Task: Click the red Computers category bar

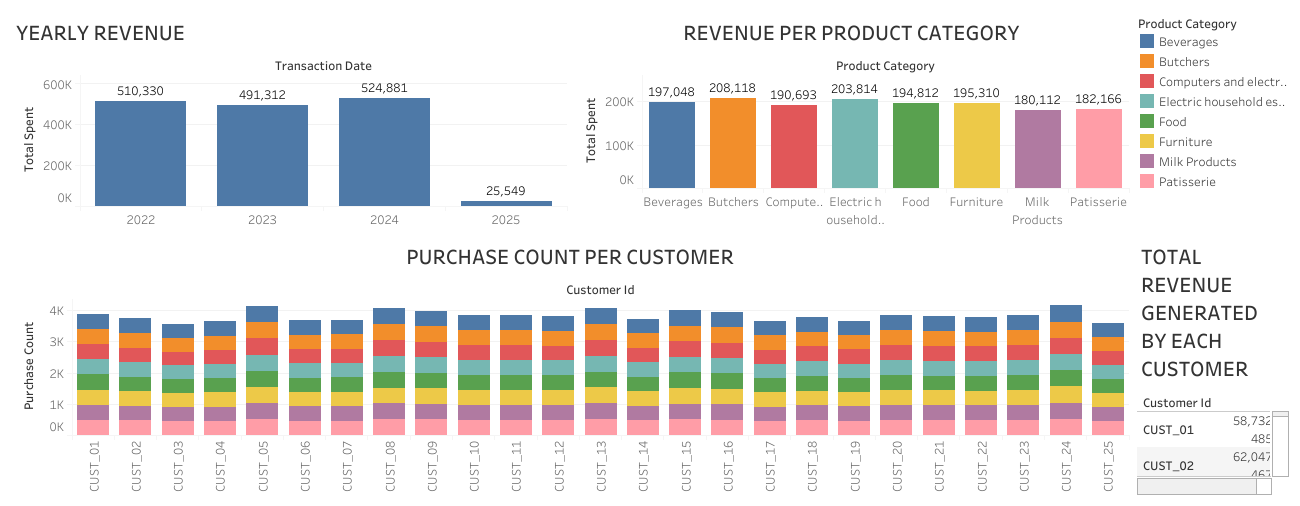Action: (794, 146)
